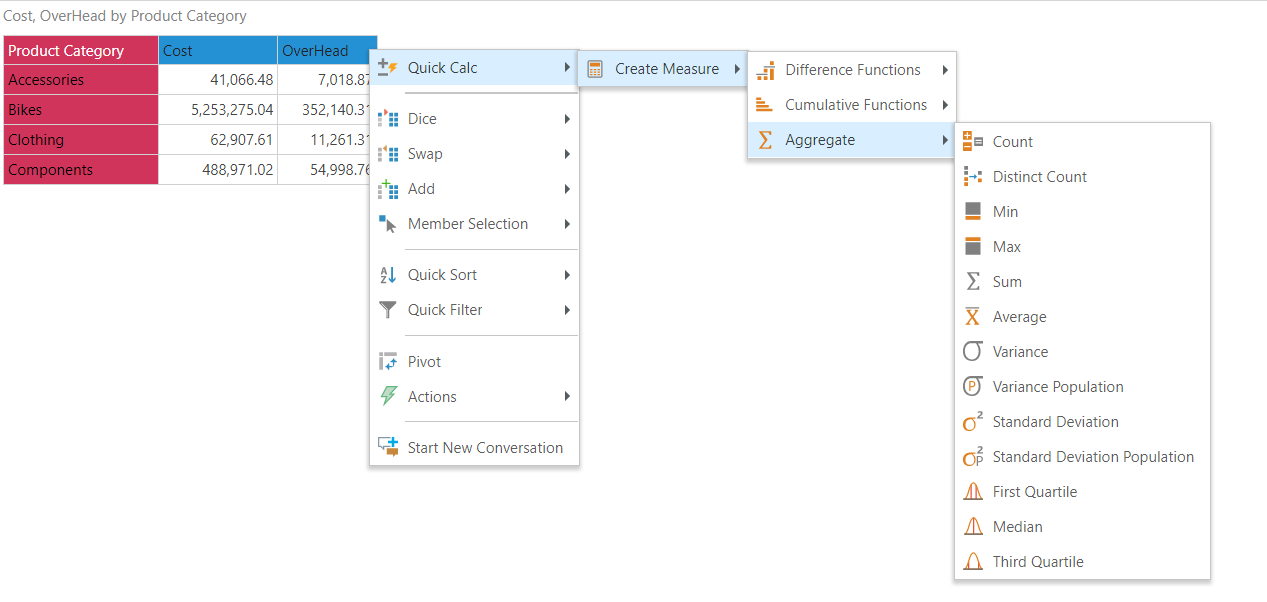Expand the Dice submenu arrow

click(x=567, y=119)
